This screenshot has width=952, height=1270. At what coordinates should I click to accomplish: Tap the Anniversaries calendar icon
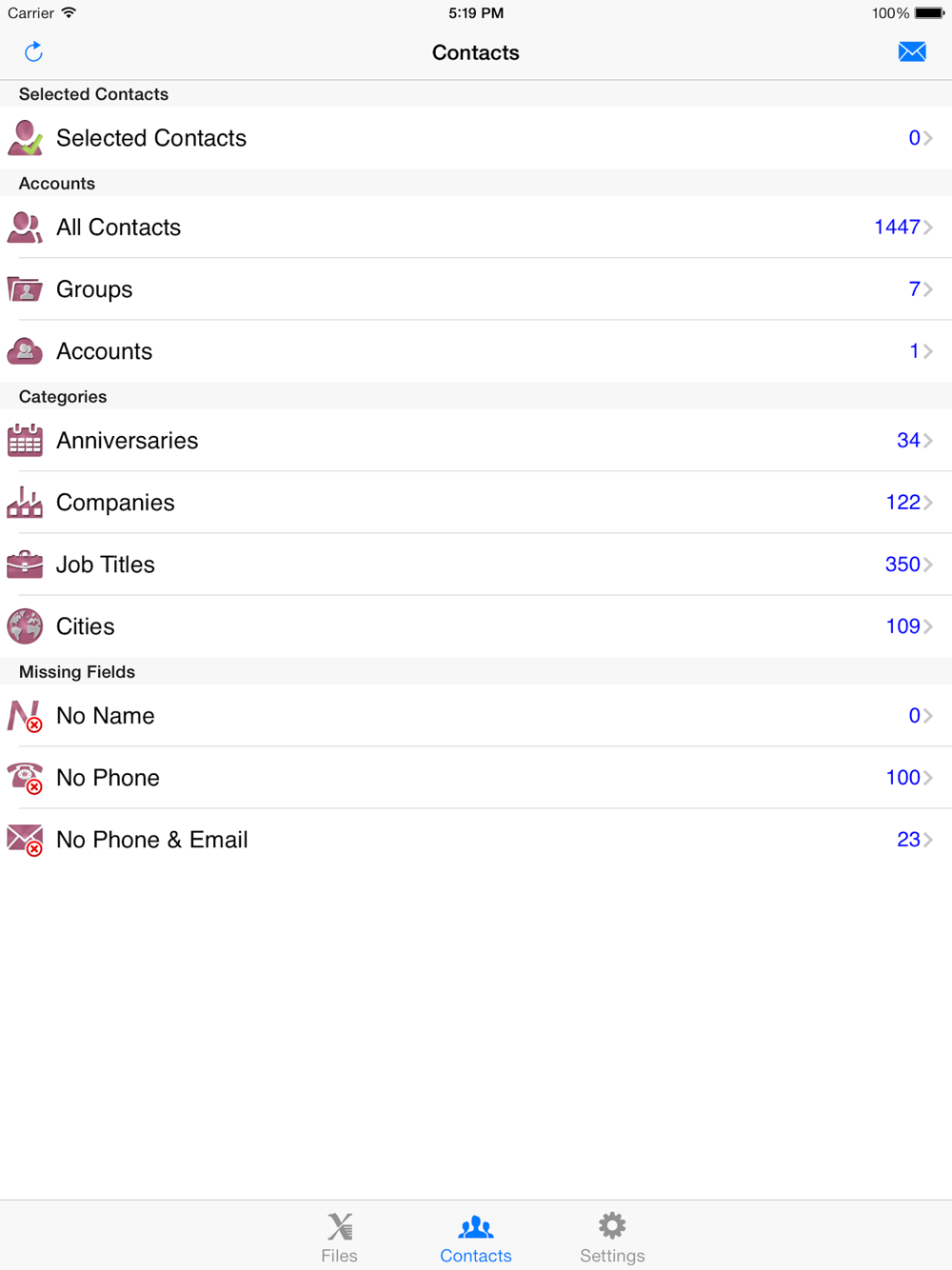pyautogui.click(x=25, y=440)
